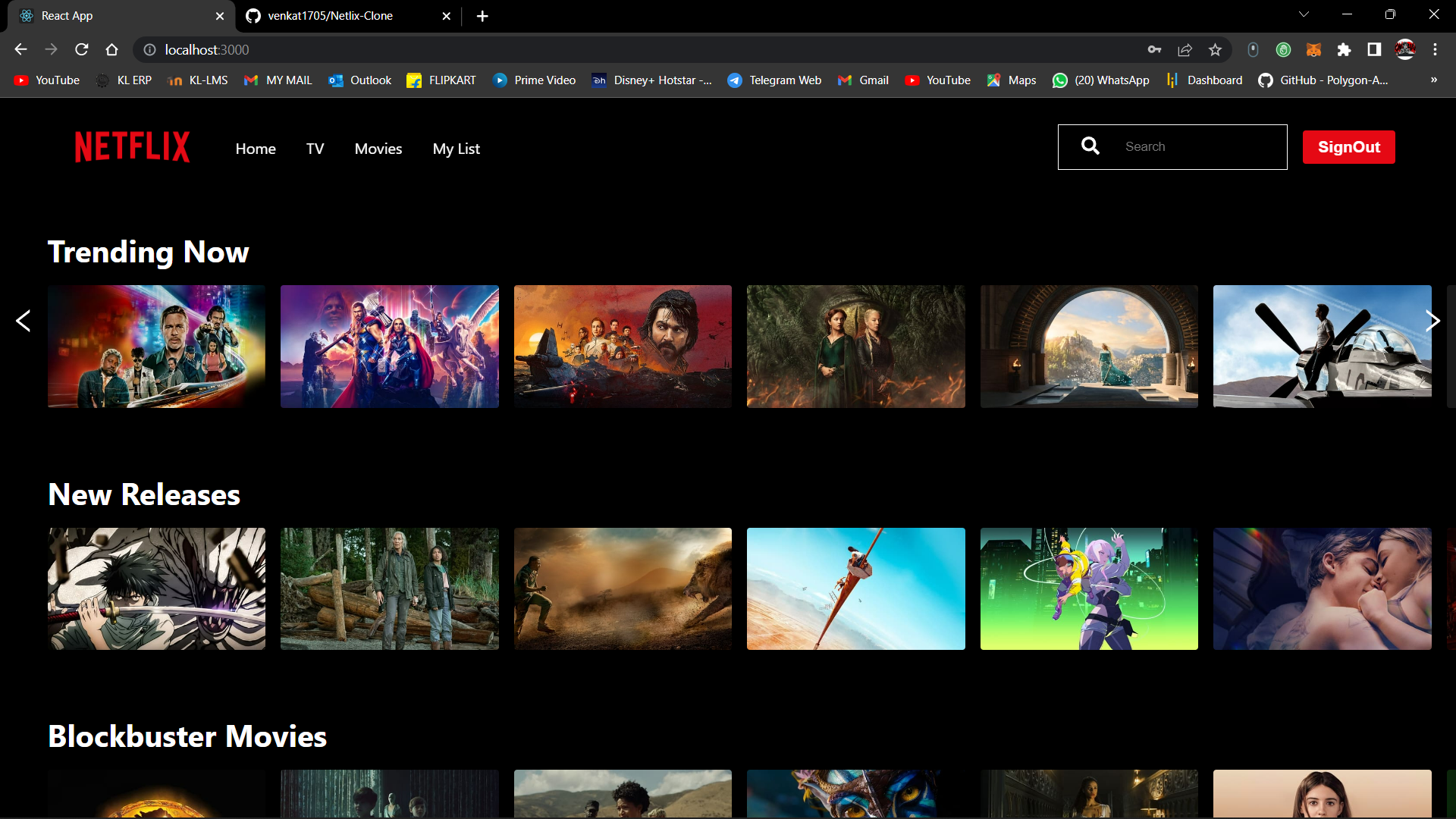Open the FLIPKART bookmark

point(441,80)
